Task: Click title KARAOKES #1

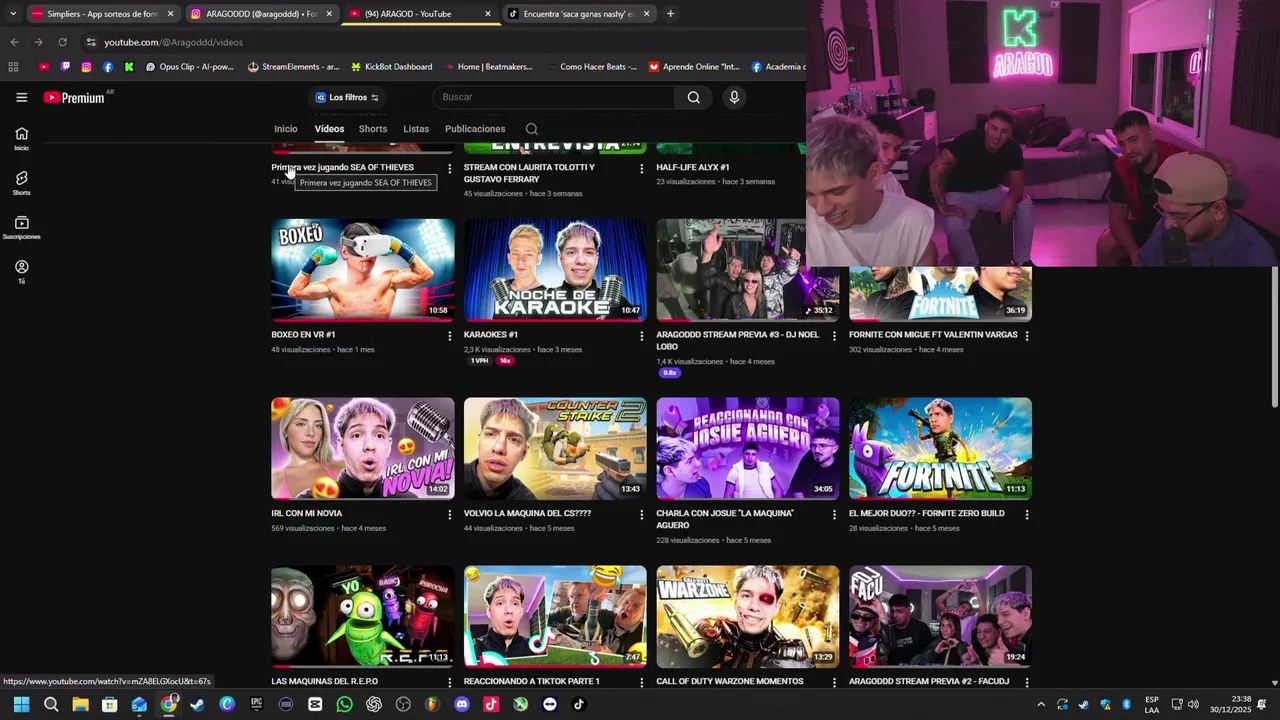Action: [x=491, y=335]
